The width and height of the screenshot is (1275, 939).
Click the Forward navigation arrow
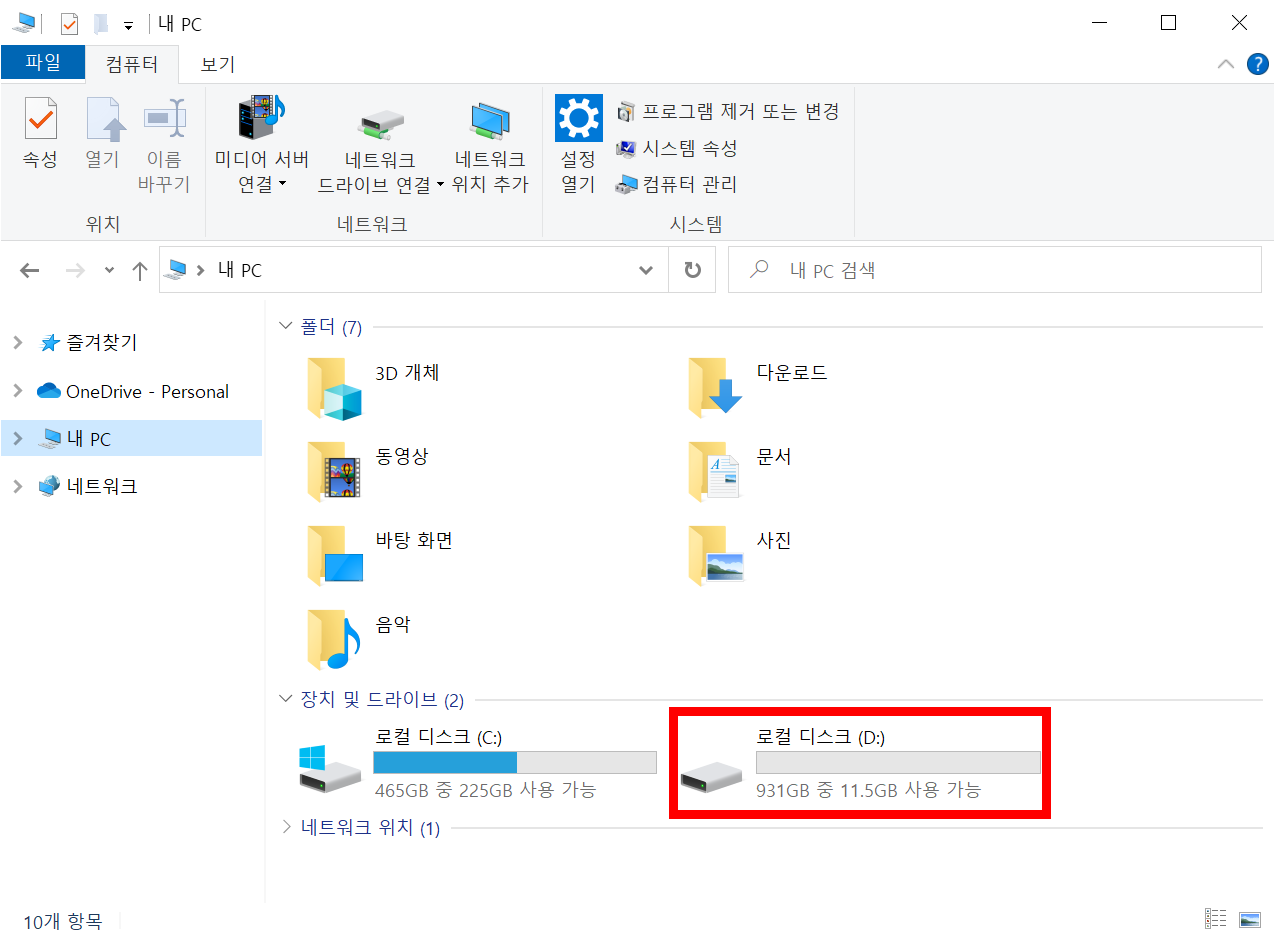74,270
